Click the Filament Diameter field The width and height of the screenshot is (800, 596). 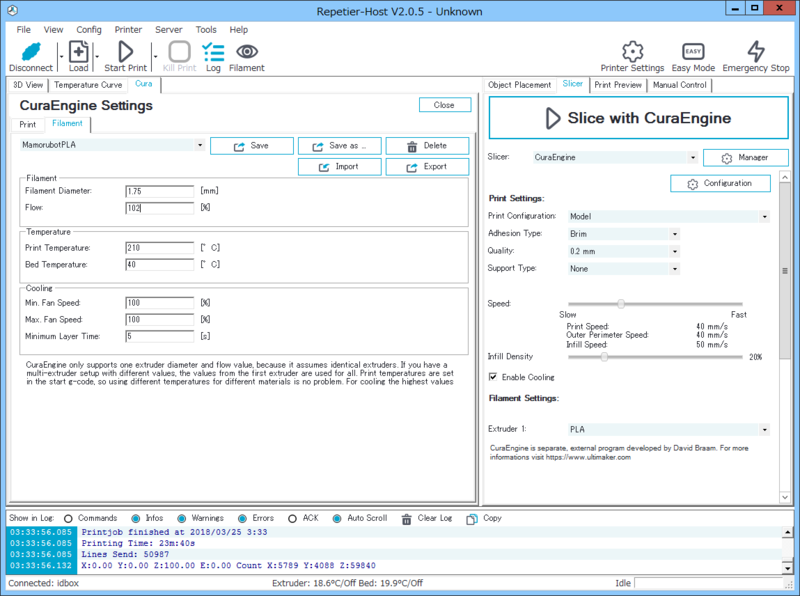(160, 191)
